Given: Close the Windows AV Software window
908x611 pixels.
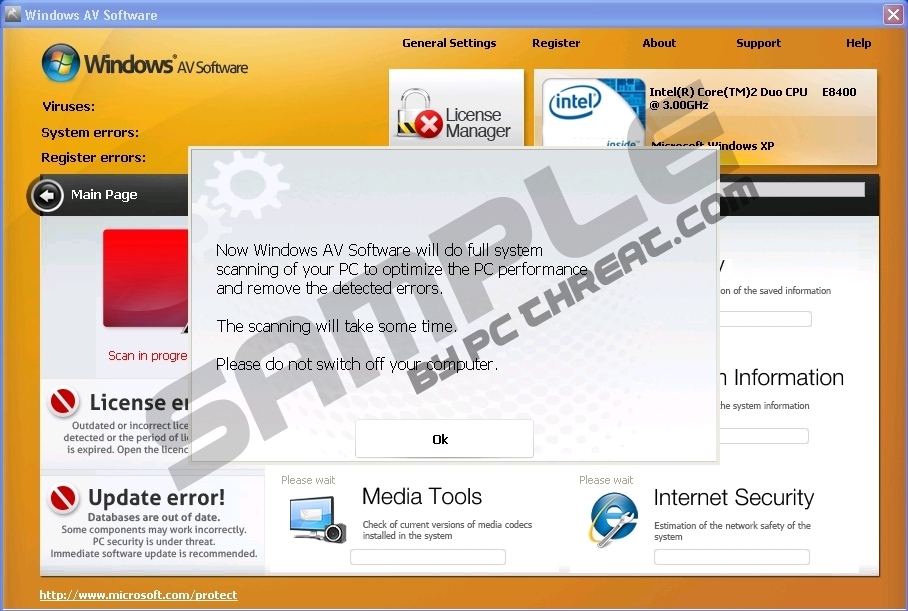Looking at the screenshot, I should point(894,14).
